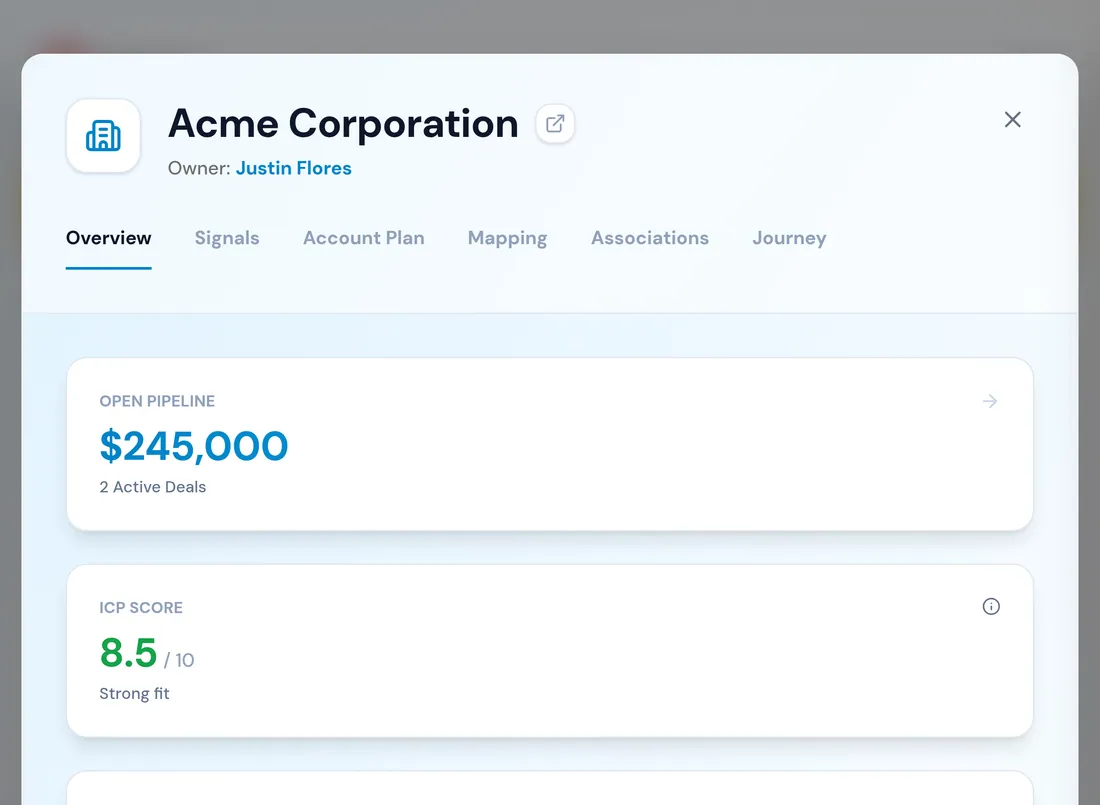Click the ICP SCORE heading
The image size is (1100, 805).
141,608
